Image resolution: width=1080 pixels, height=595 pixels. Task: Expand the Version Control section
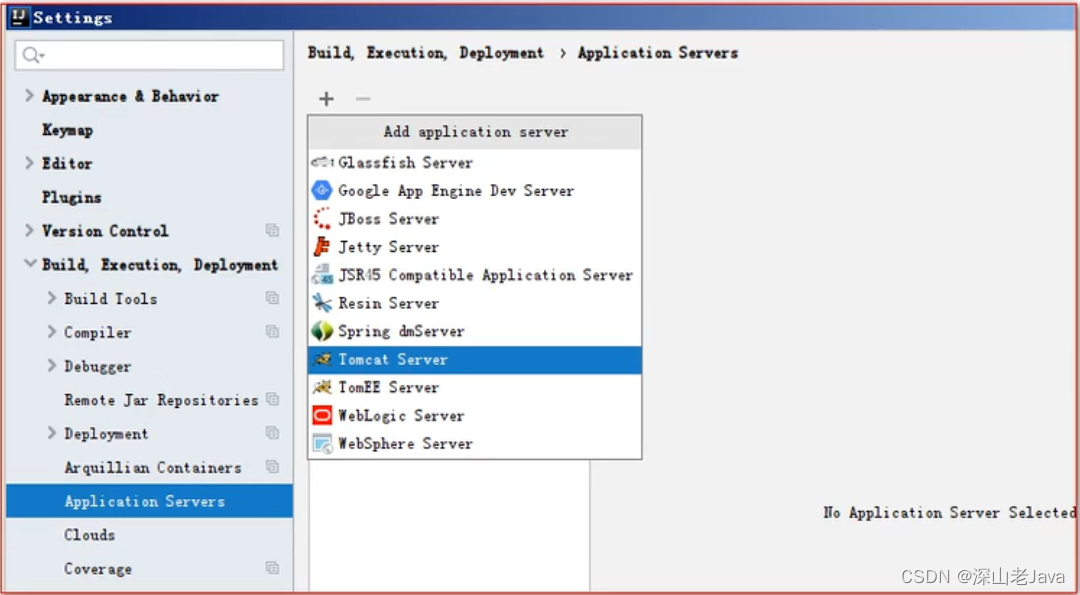[29, 231]
